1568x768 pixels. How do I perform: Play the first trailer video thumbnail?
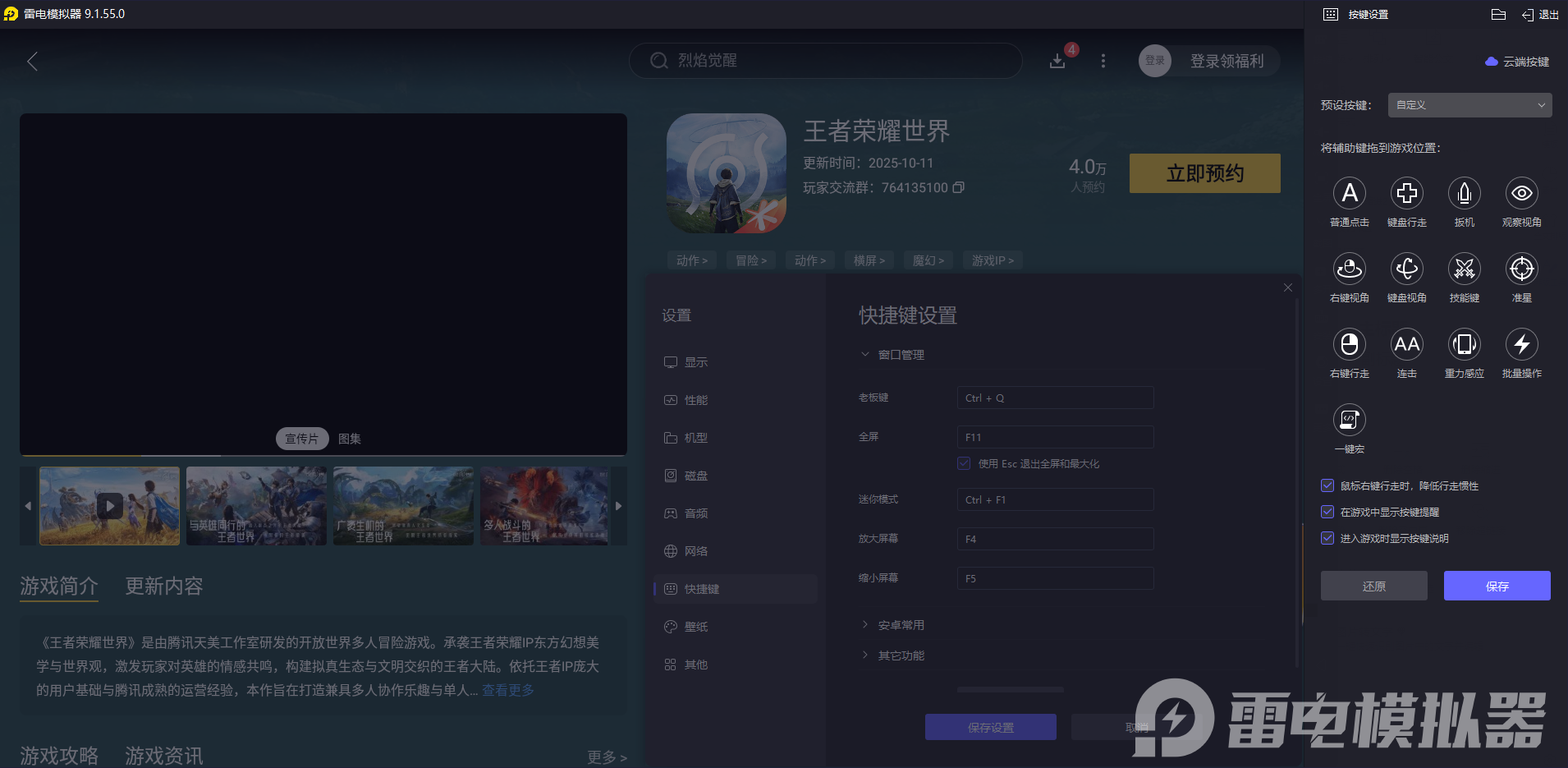tap(109, 506)
